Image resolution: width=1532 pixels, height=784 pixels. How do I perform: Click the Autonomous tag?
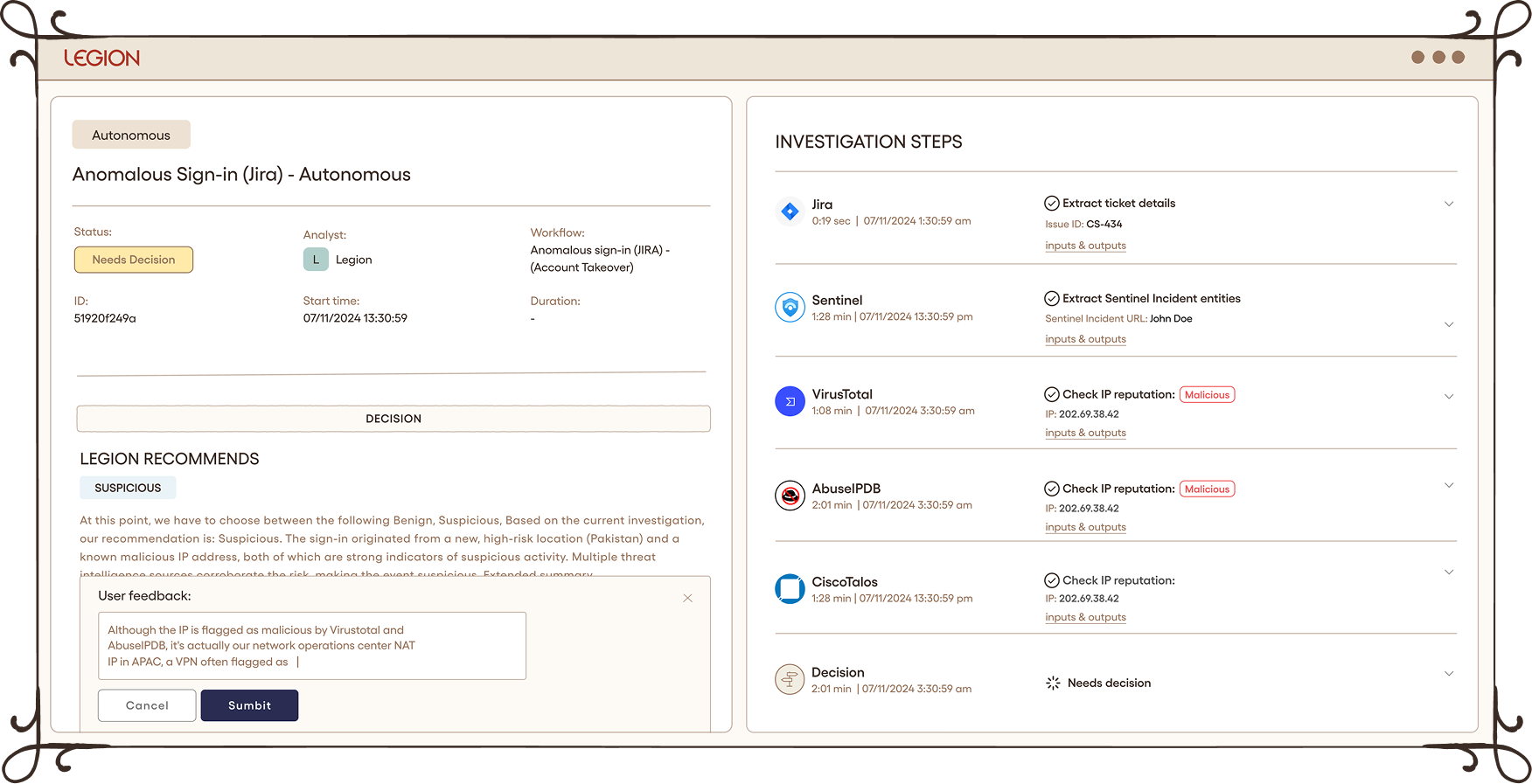point(131,135)
